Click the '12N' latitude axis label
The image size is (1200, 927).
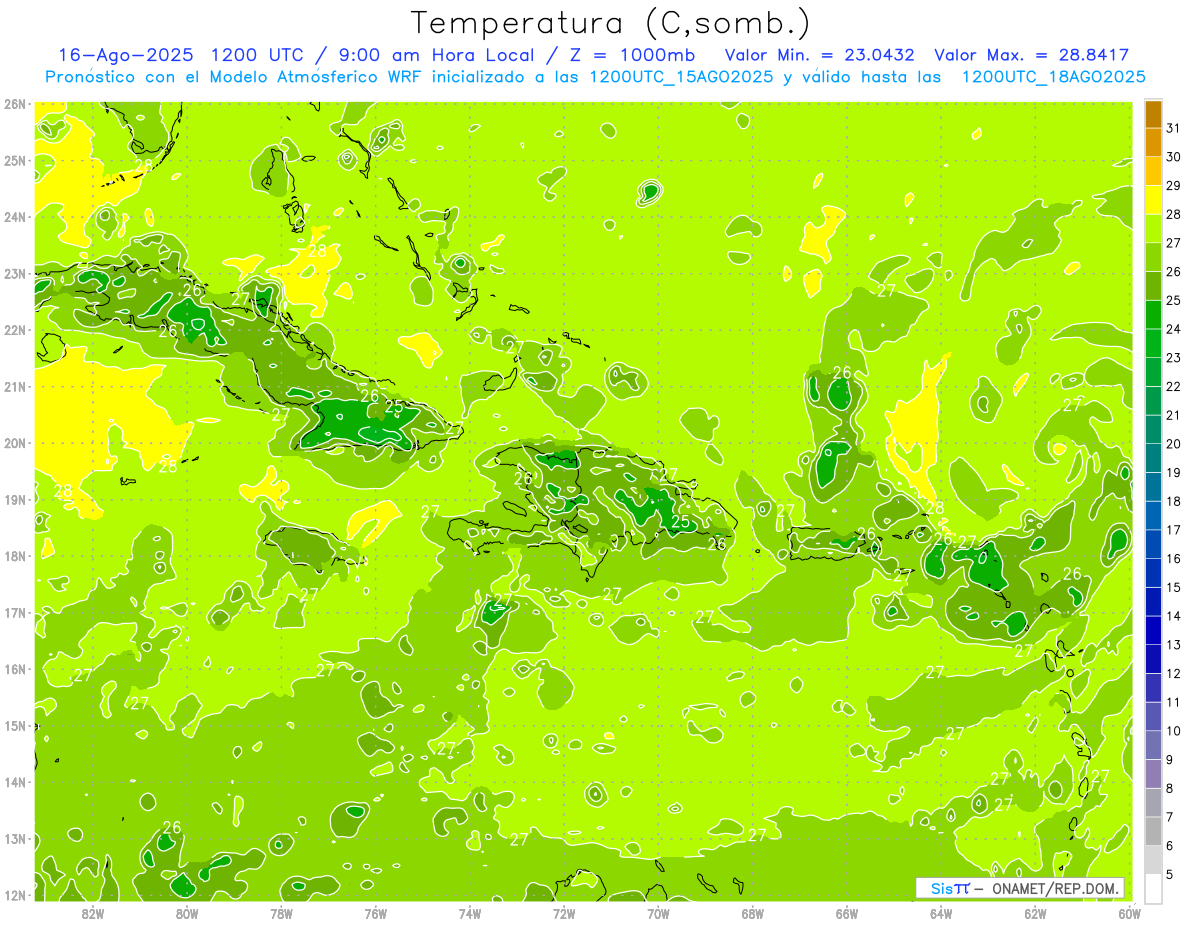click(15, 895)
